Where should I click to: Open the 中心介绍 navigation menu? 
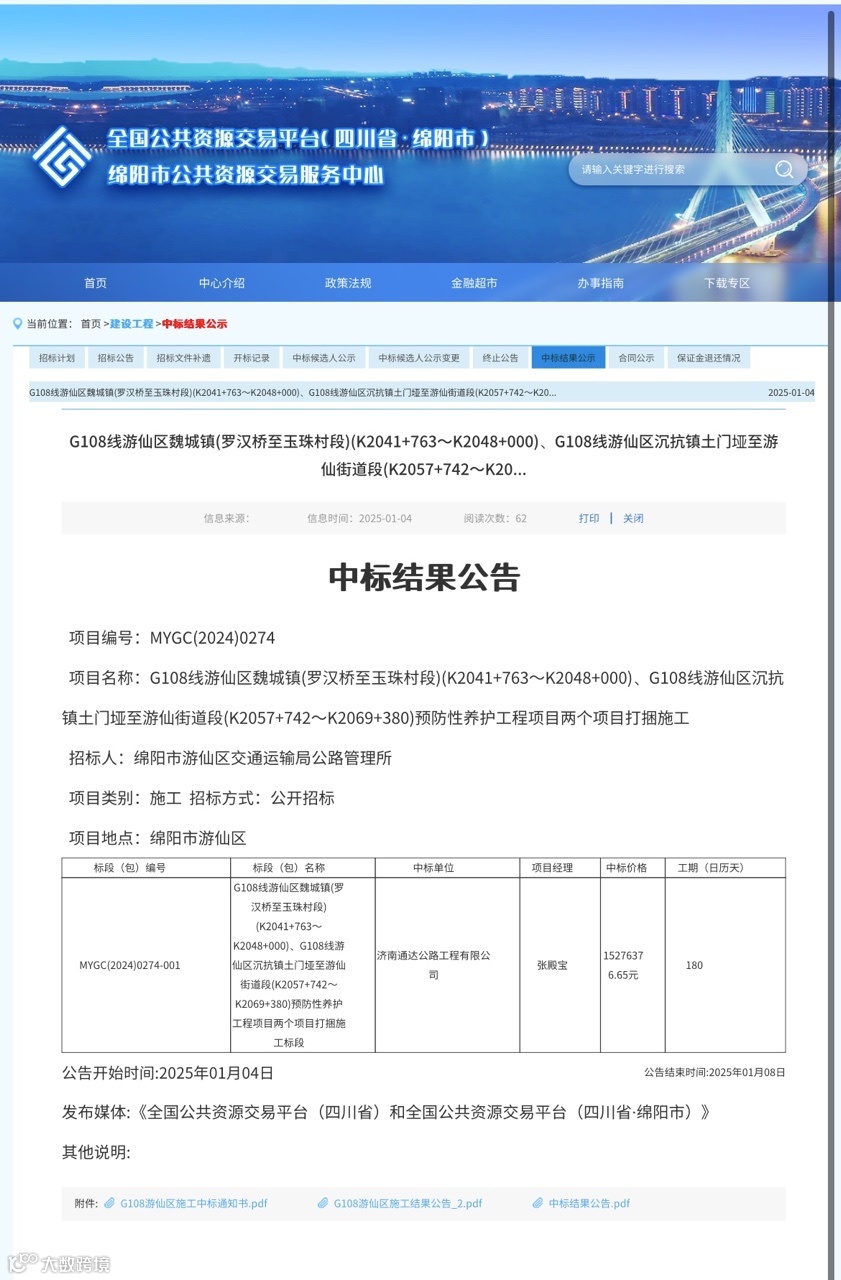[222, 283]
